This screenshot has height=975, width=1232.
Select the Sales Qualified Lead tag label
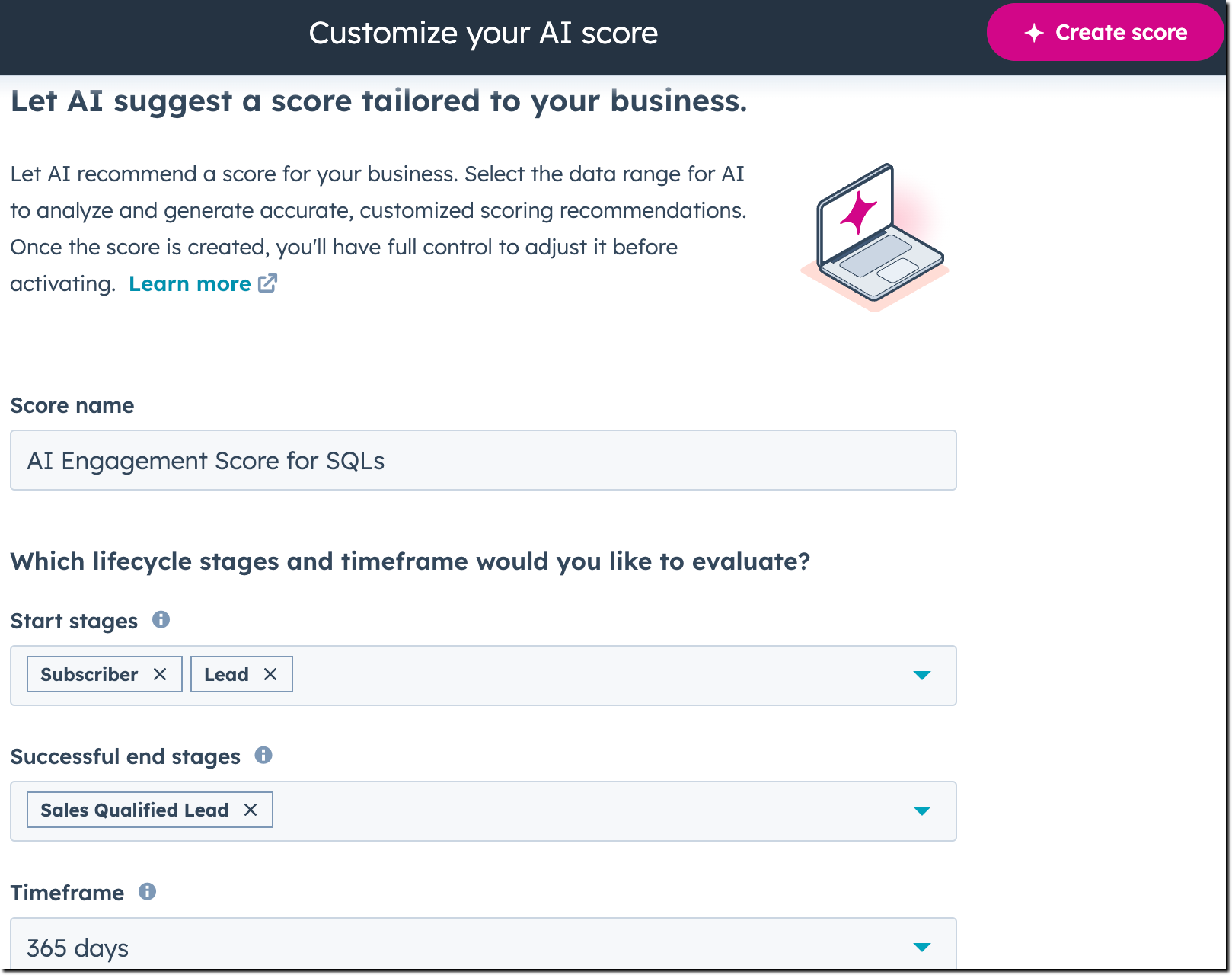(x=135, y=810)
